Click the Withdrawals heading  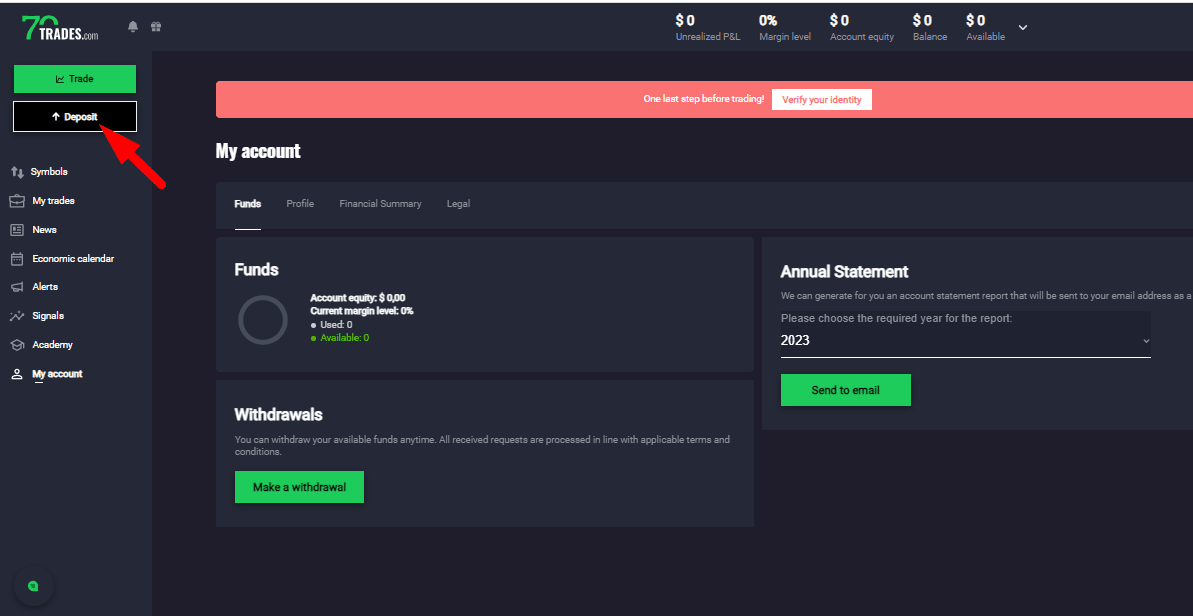[x=278, y=414]
